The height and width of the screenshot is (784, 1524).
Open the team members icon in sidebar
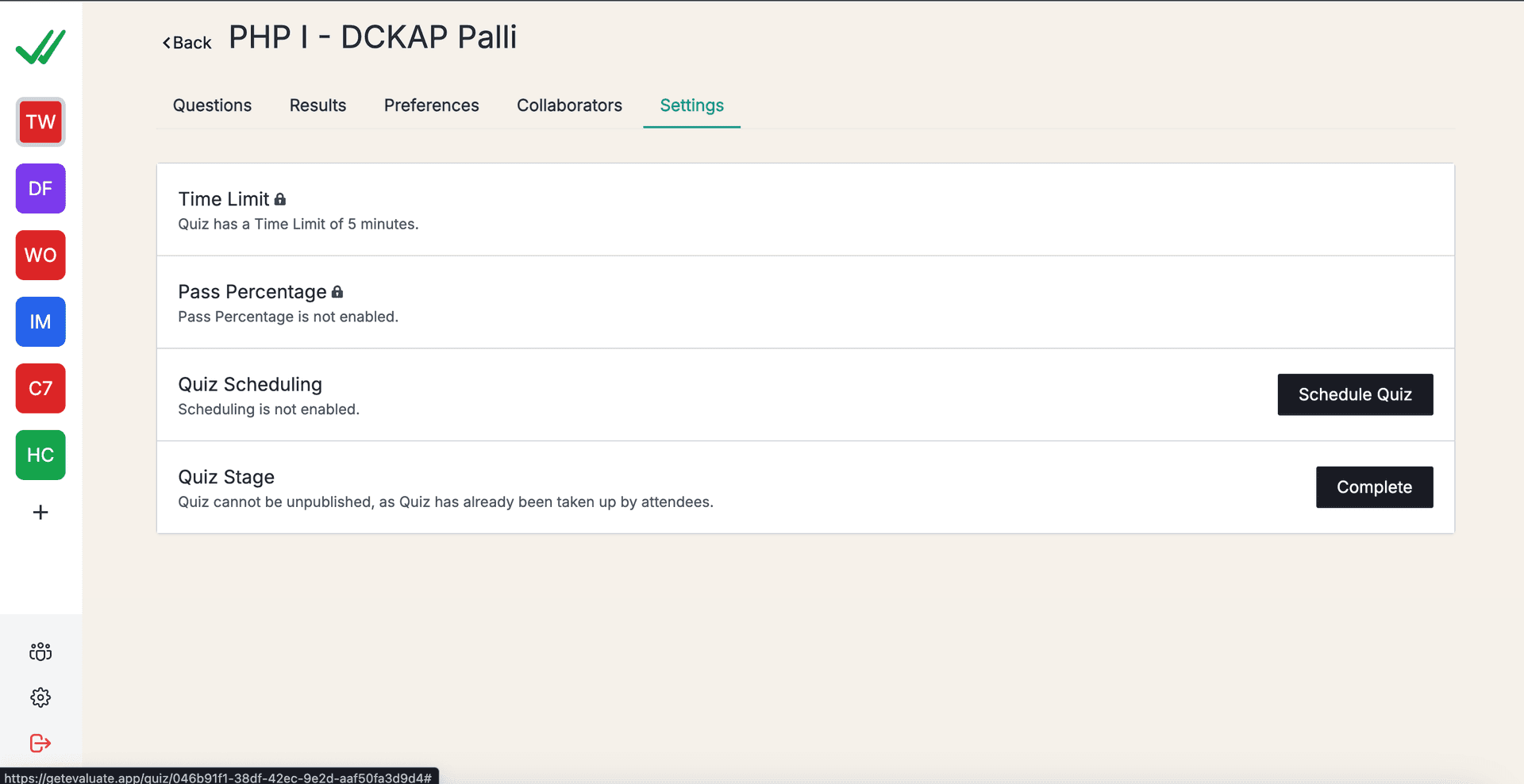(x=40, y=651)
